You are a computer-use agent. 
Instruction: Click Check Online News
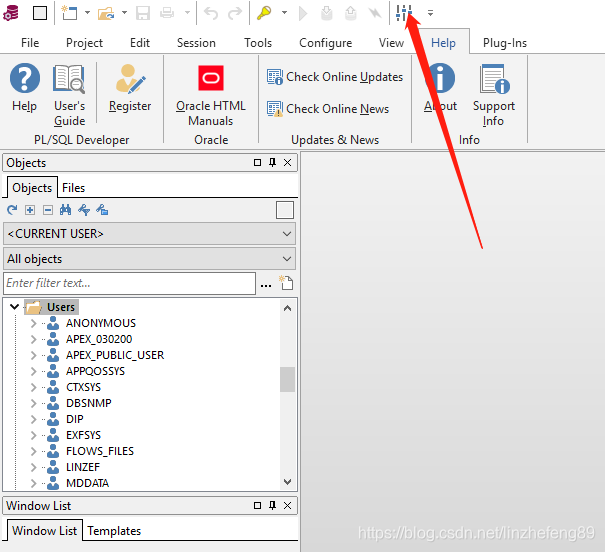coord(328,109)
